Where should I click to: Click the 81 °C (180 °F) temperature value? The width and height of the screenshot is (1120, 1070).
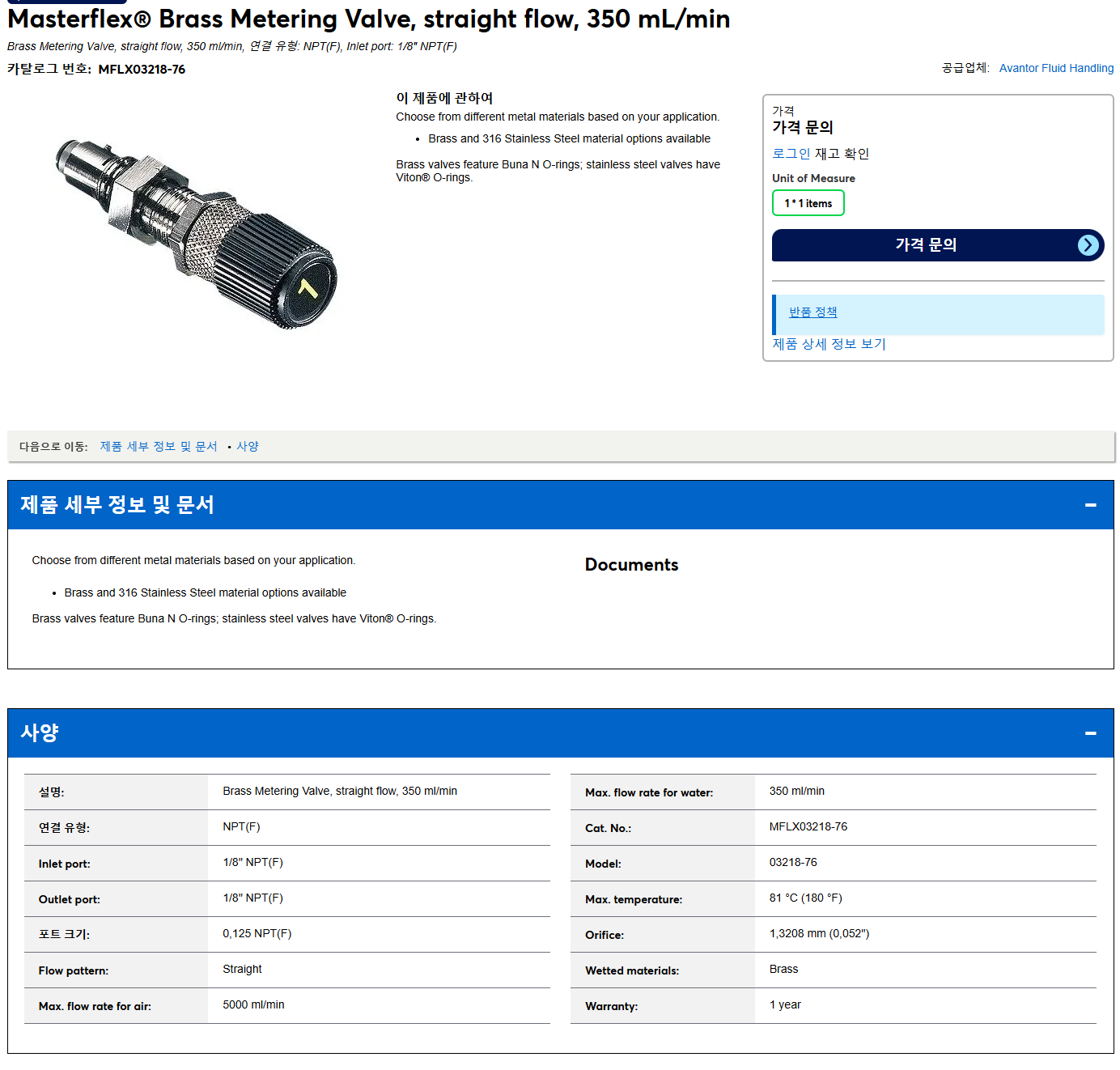coord(805,898)
